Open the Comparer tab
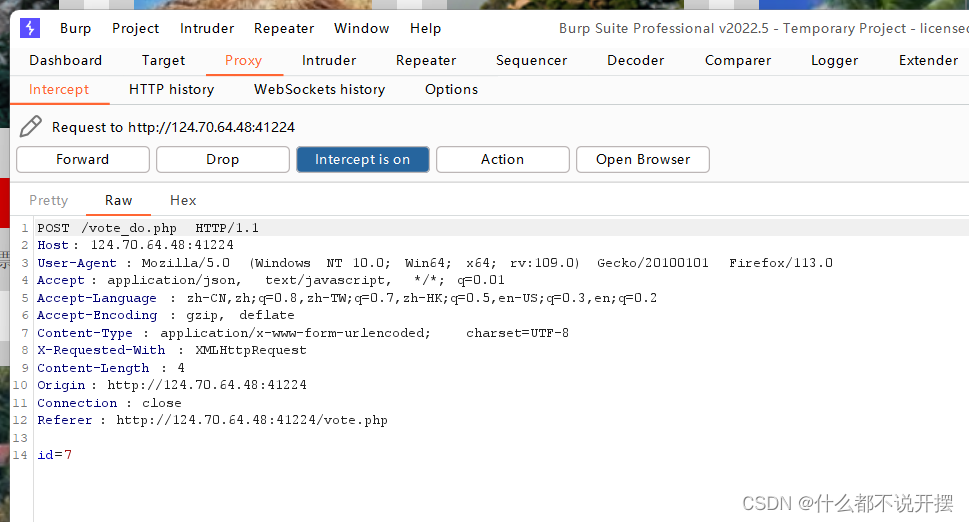The image size is (969, 522). point(738,61)
